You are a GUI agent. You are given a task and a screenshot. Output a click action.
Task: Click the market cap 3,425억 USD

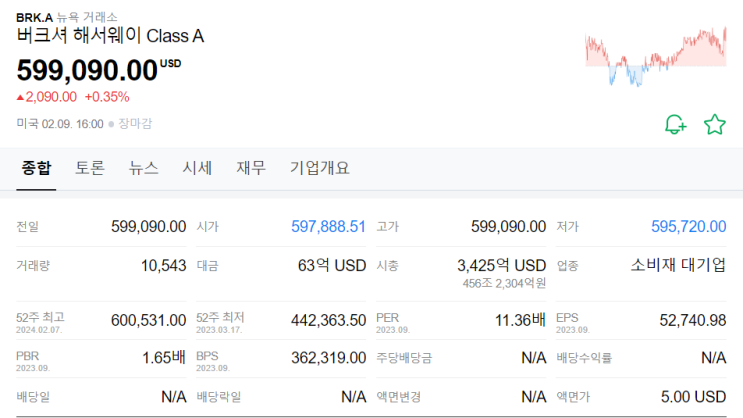501,265
